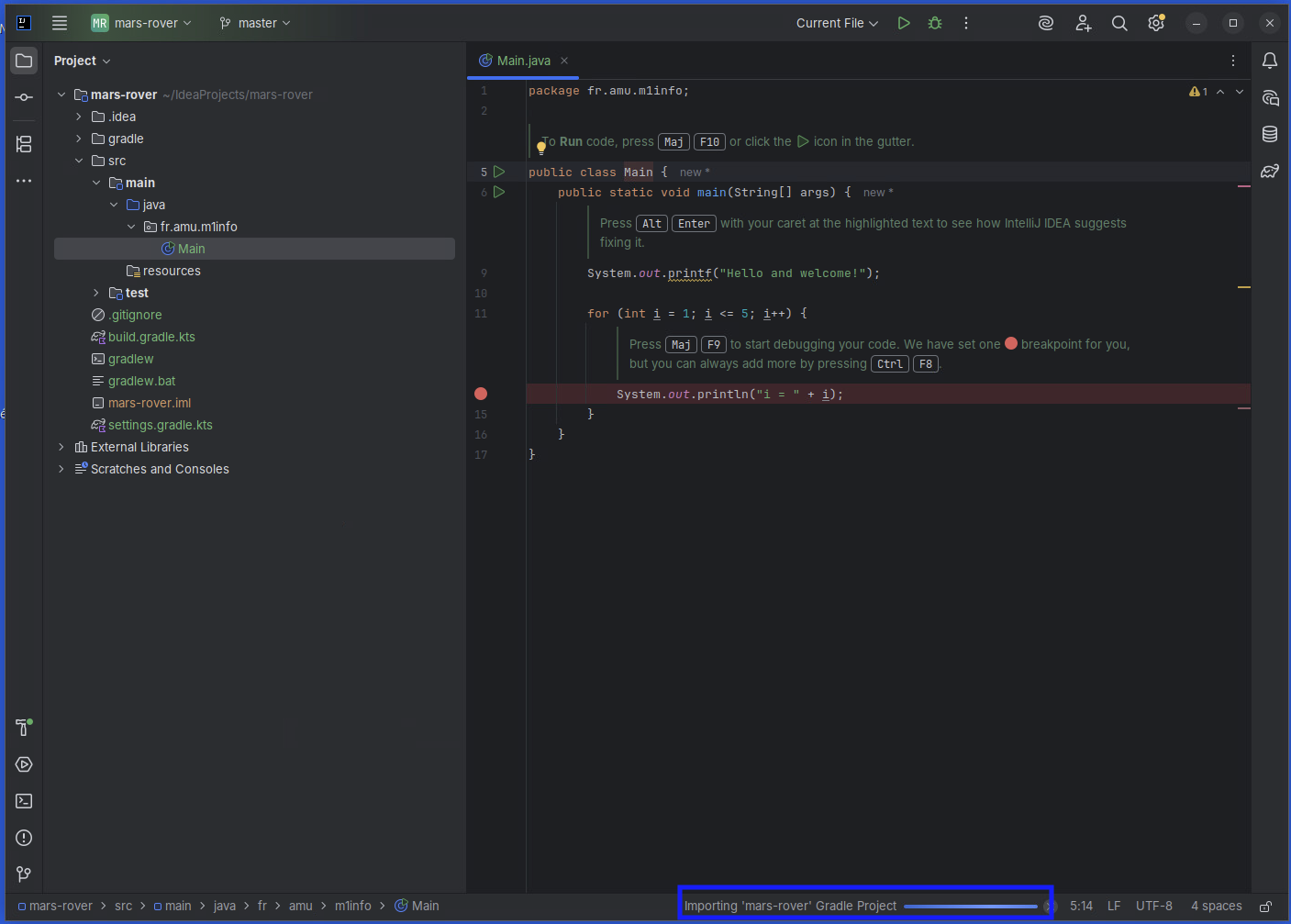Image resolution: width=1291 pixels, height=924 pixels.
Task: Open the Gradle tool window
Action: pyautogui.click(x=1270, y=172)
